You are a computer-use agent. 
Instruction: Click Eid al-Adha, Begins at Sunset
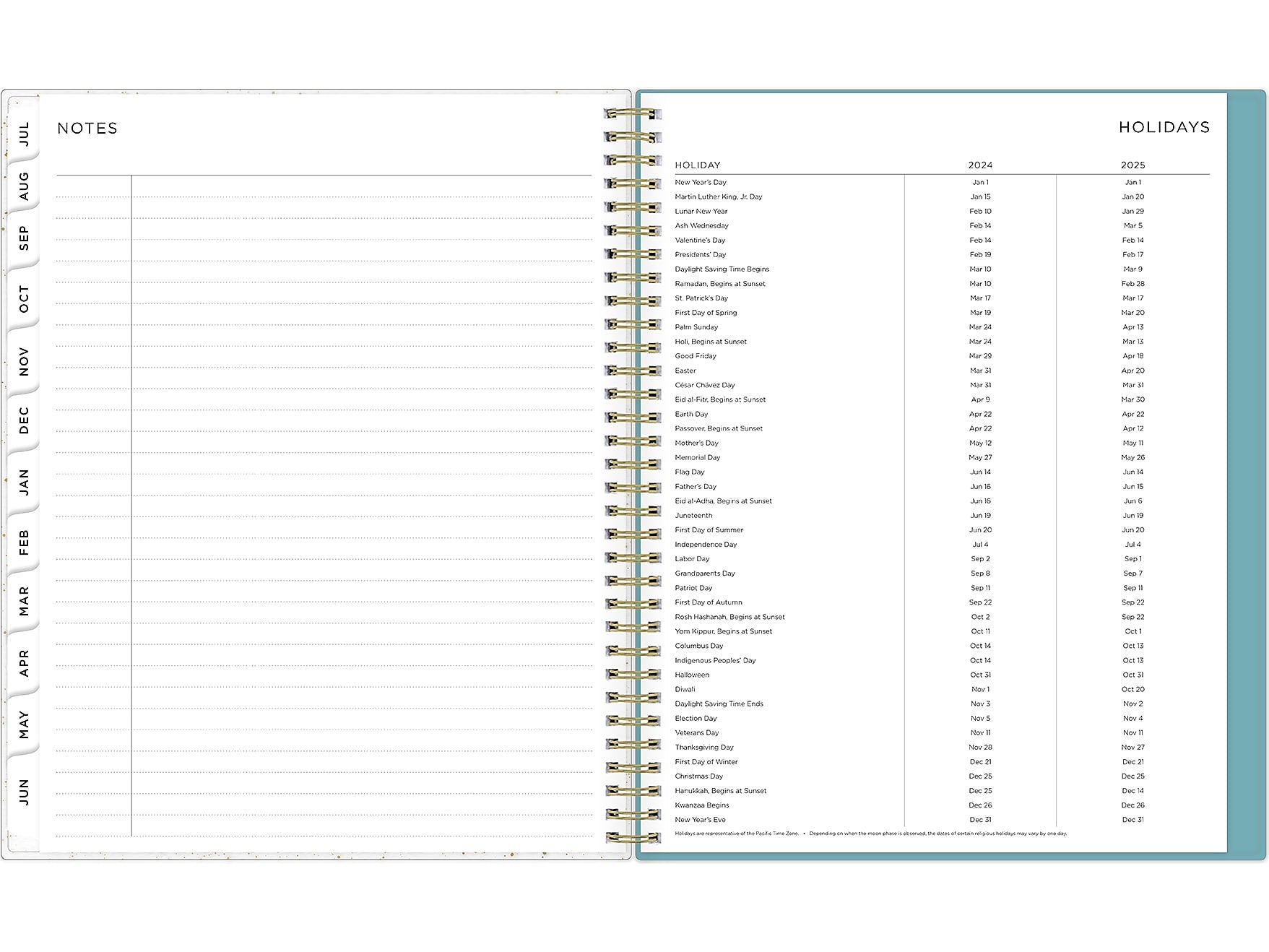(723, 501)
